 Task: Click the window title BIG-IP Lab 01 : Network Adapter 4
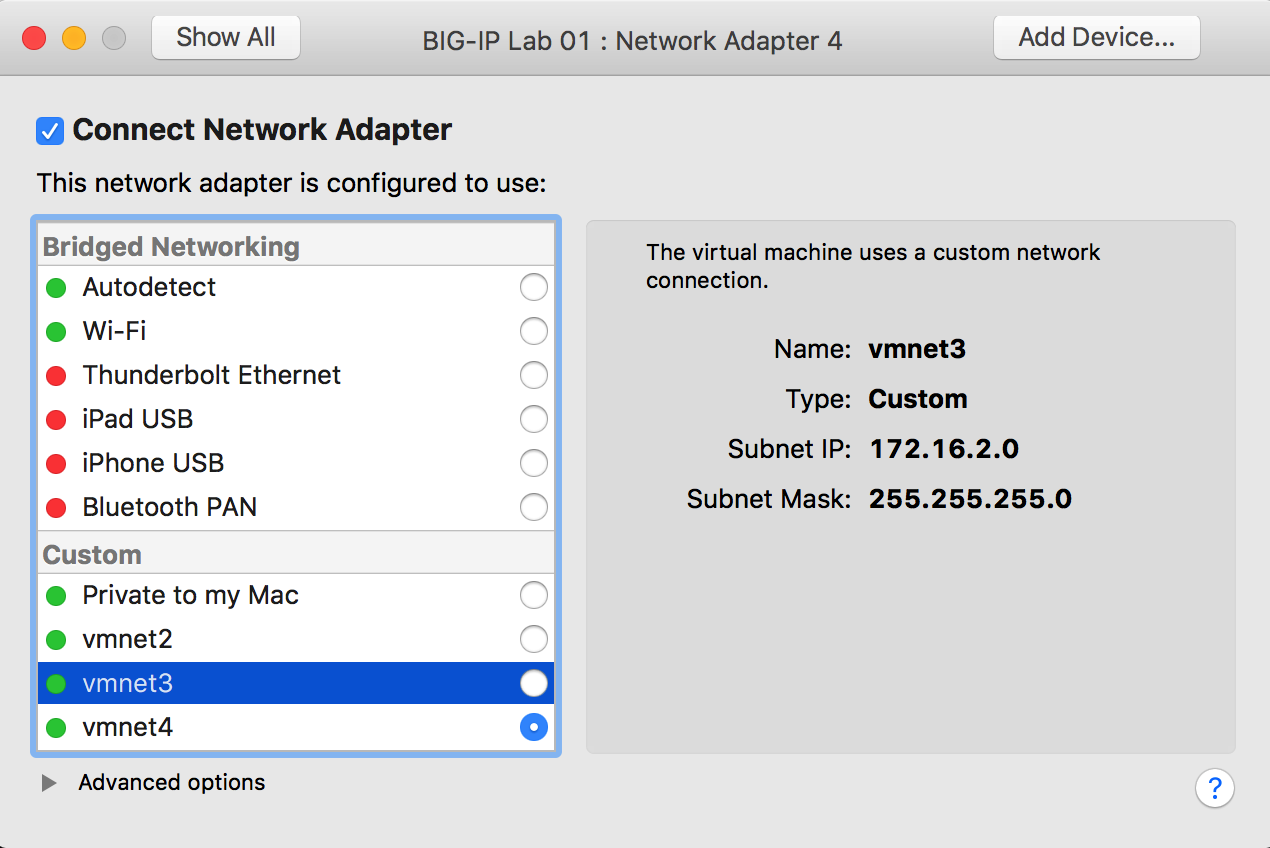click(632, 41)
